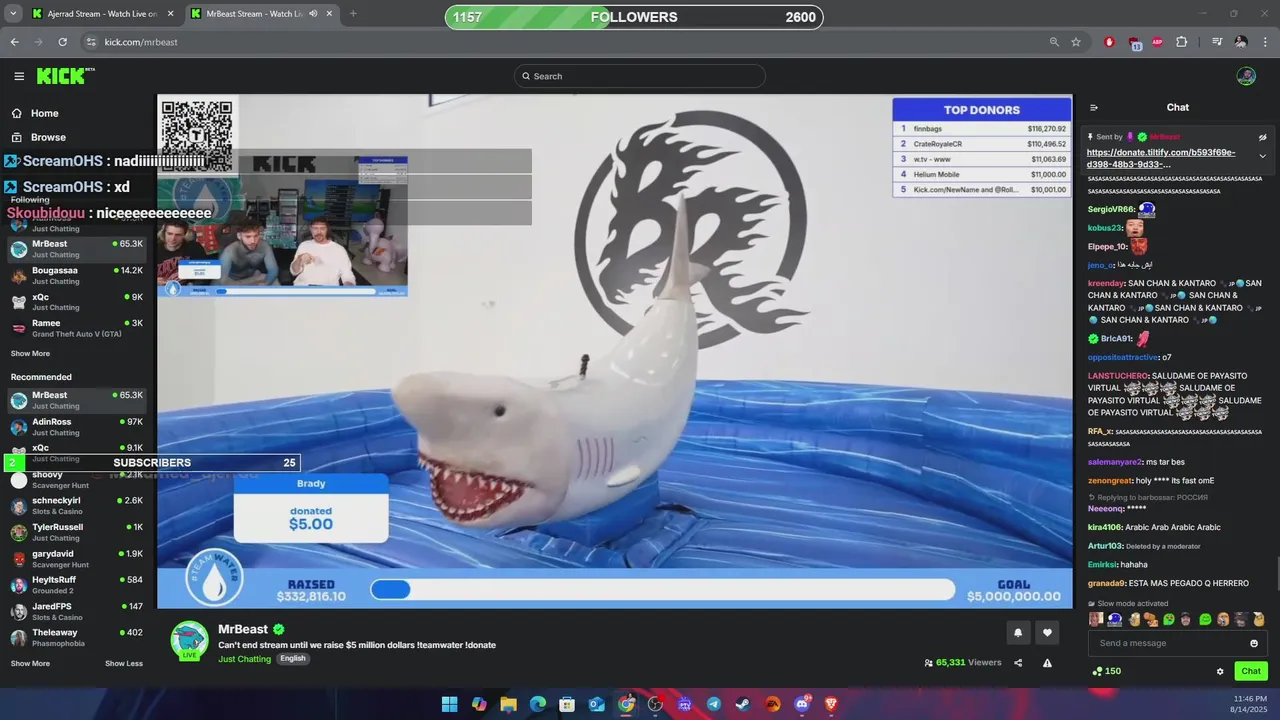Open File Explorer from the taskbar
The width and height of the screenshot is (1280, 720).
pos(508,704)
